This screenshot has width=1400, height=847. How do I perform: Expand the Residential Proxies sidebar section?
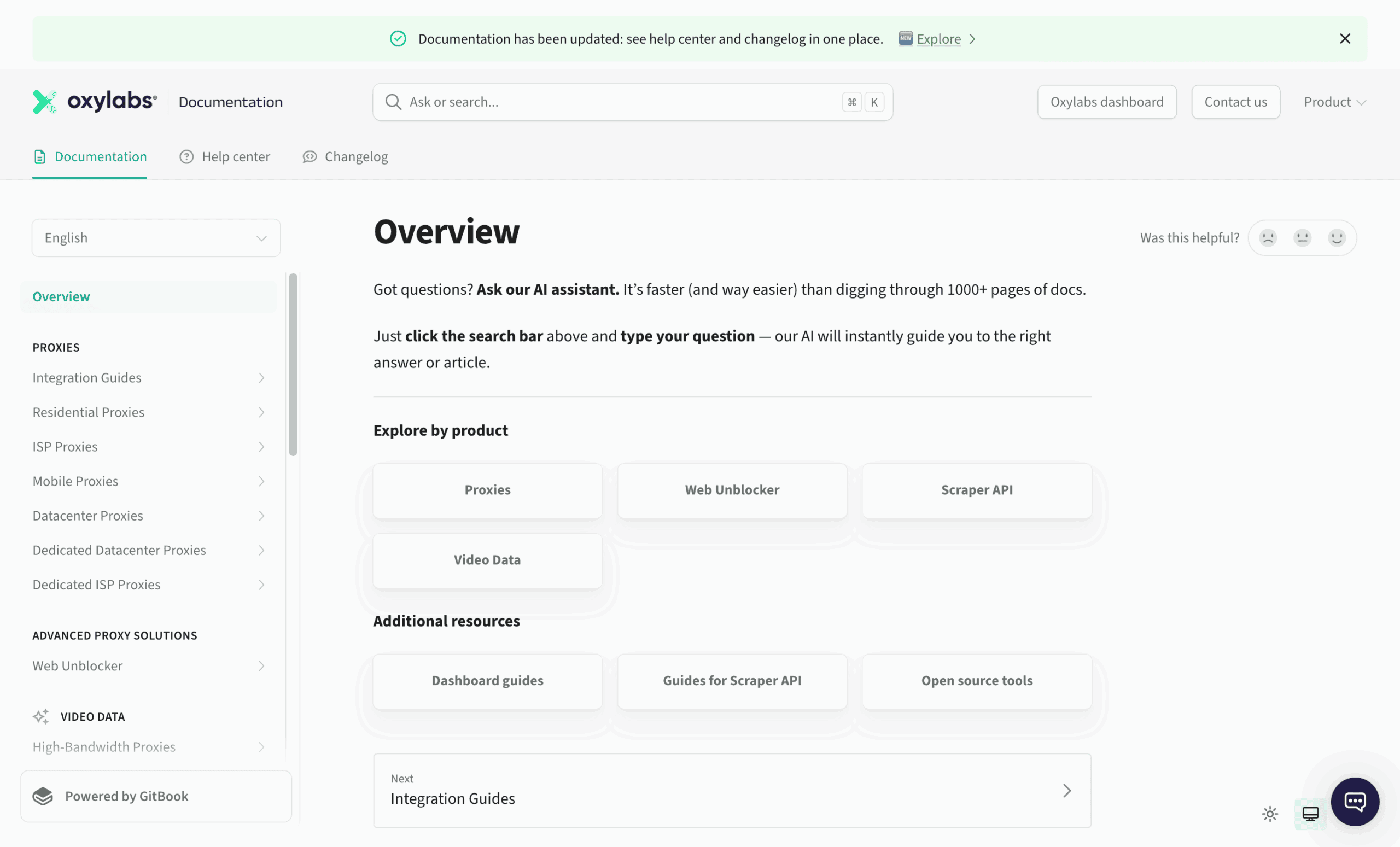click(149, 412)
